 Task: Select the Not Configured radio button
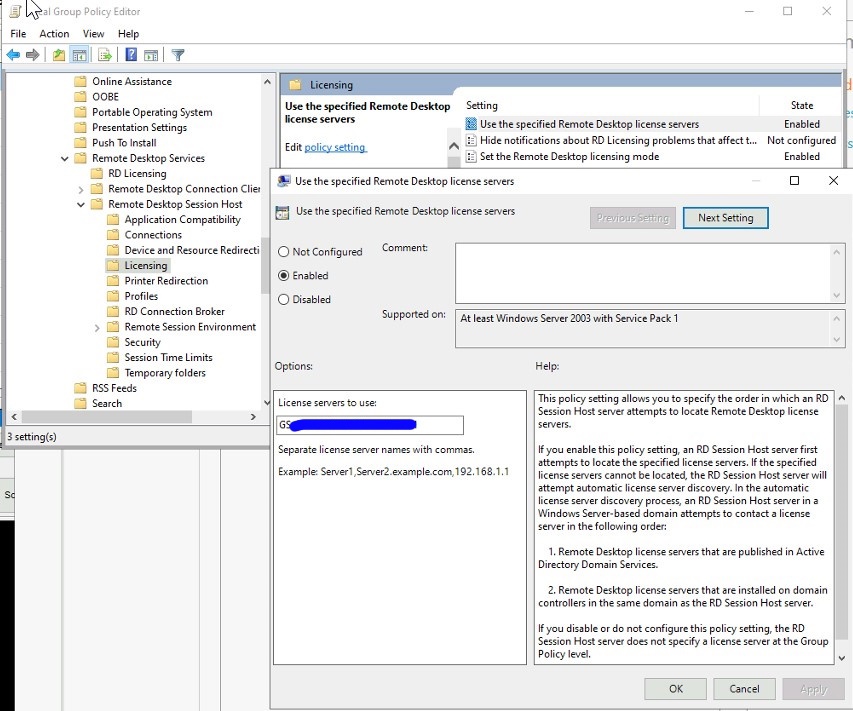[x=286, y=251]
